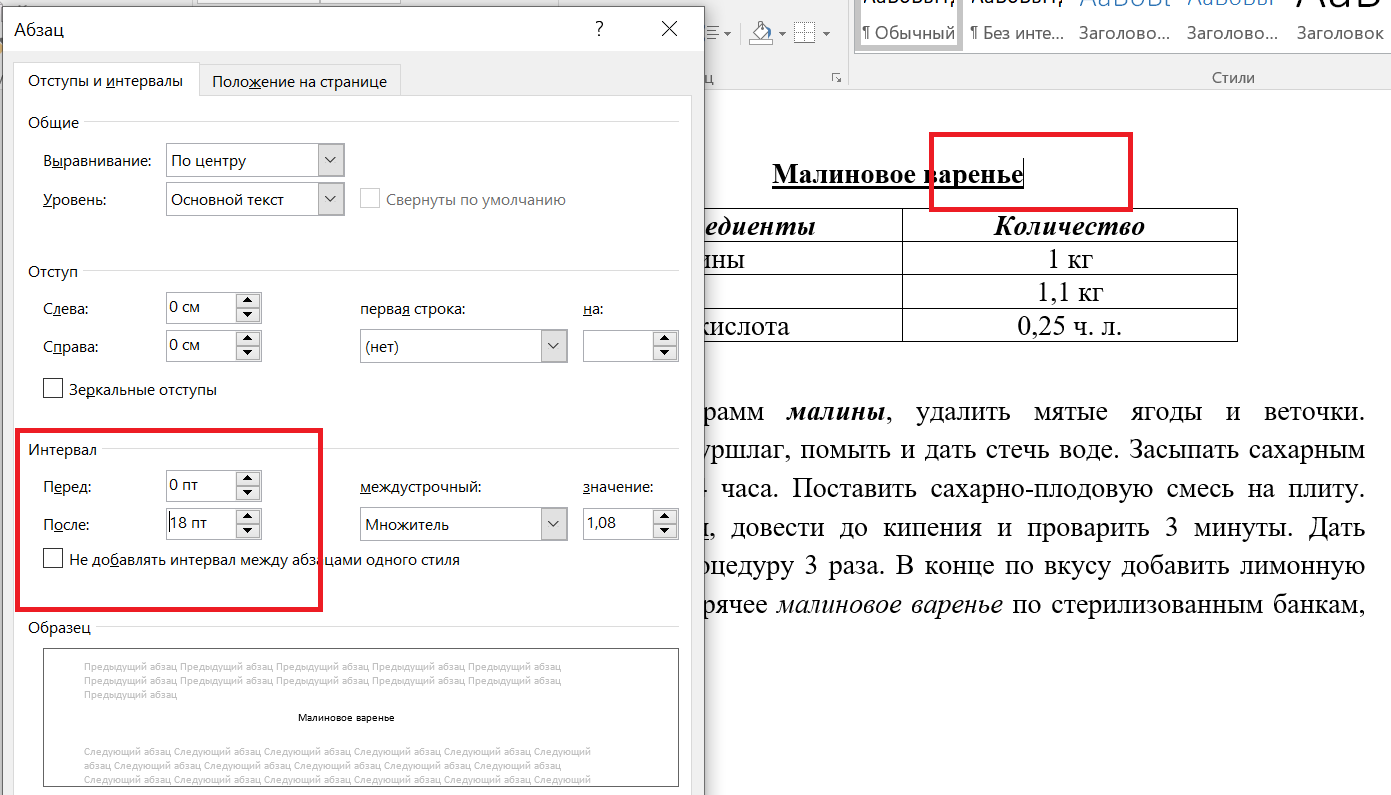Increase the first-line 'на' value up arrow
Image resolution: width=1391 pixels, height=795 pixels.
665,340
